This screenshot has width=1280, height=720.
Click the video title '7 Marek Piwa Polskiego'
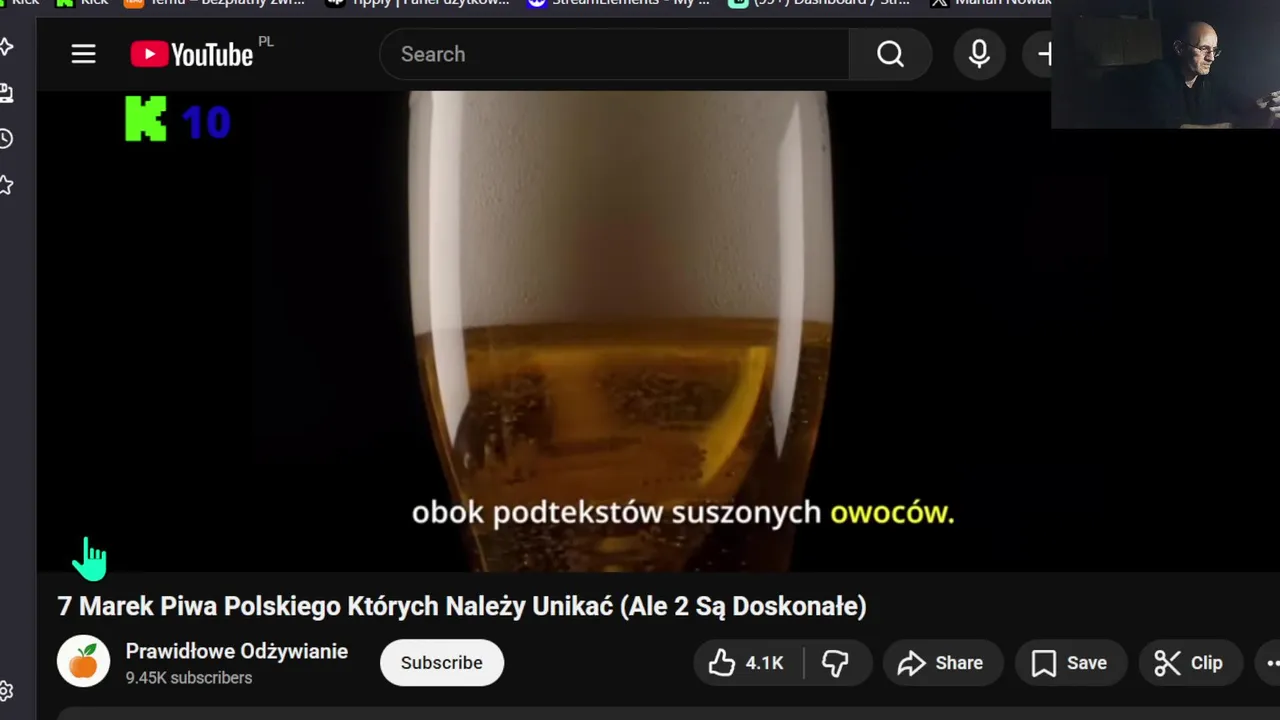point(462,606)
